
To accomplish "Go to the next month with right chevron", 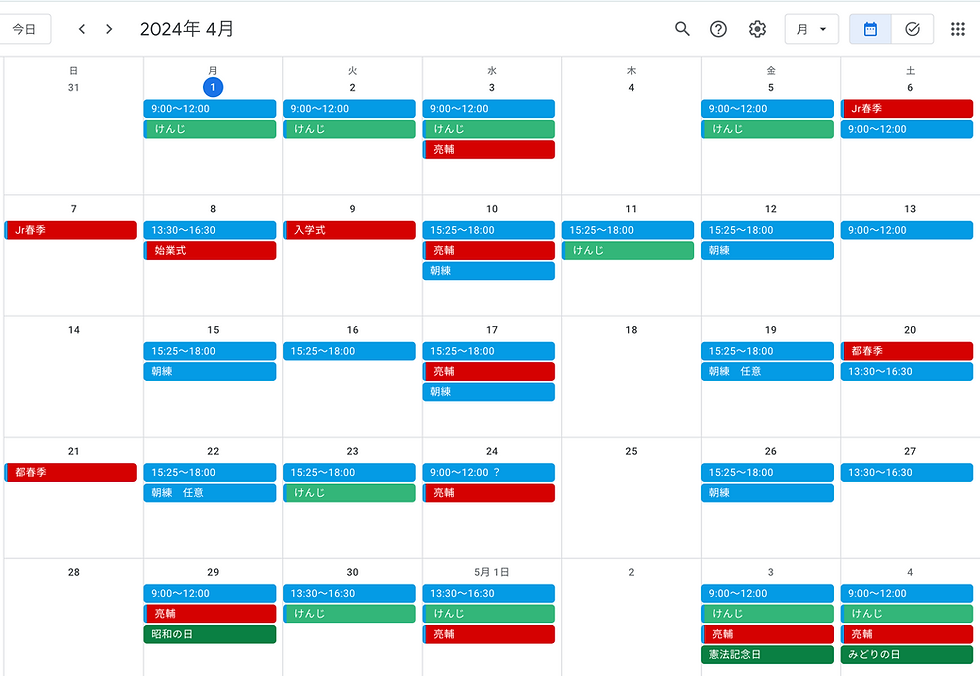I will click(109, 29).
